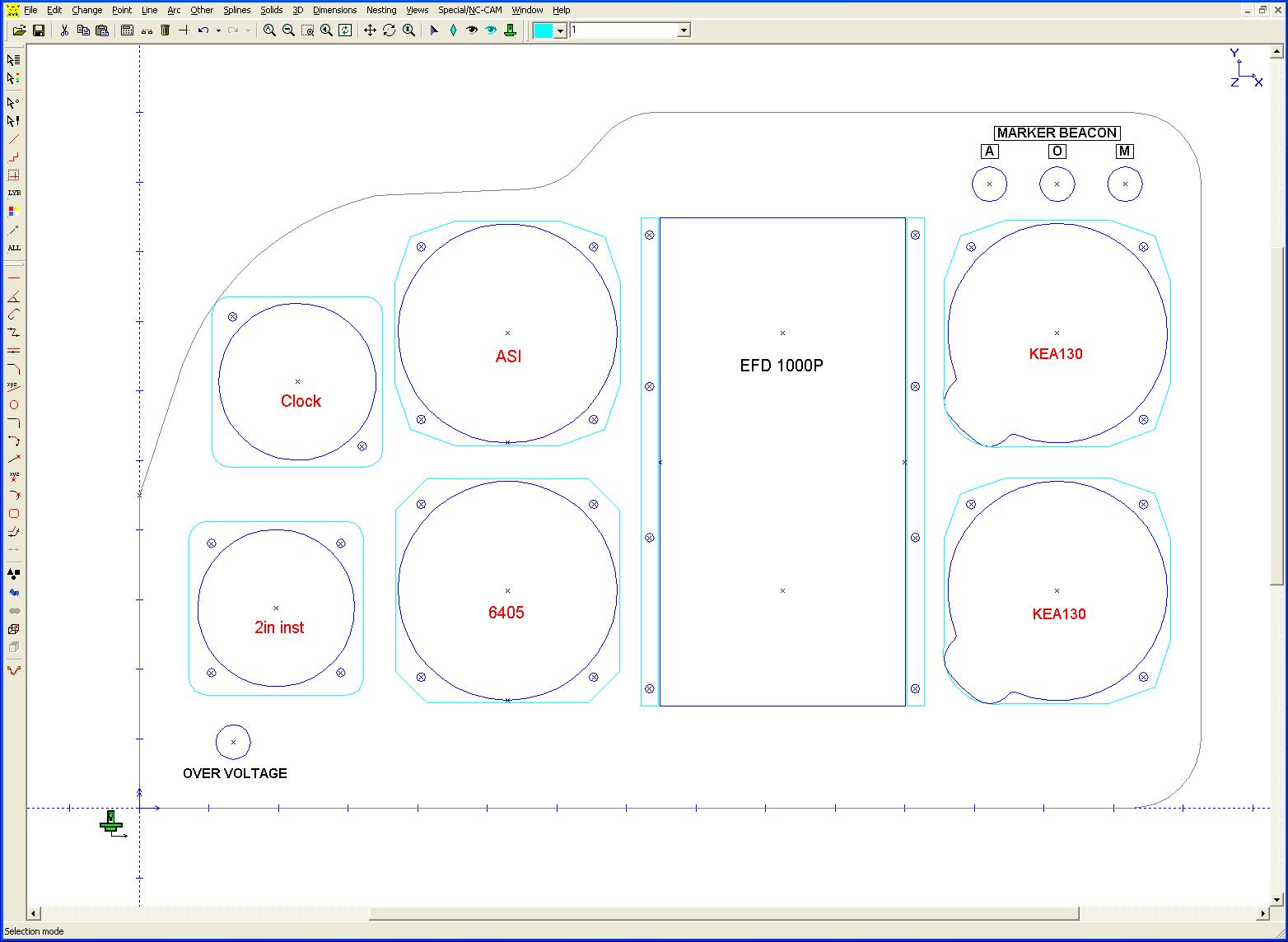Click the boxed 'A' marker label
The width and height of the screenshot is (1288, 942).
pyautogui.click(x=990, y=152)
